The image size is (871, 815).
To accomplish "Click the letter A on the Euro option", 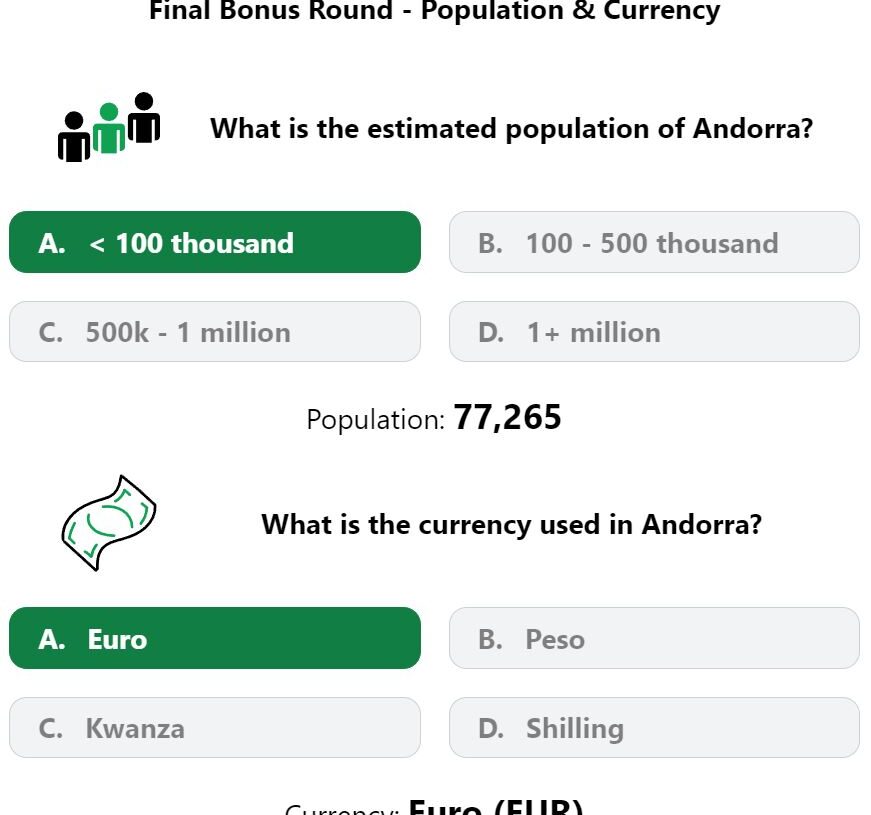I will [52, 639].
